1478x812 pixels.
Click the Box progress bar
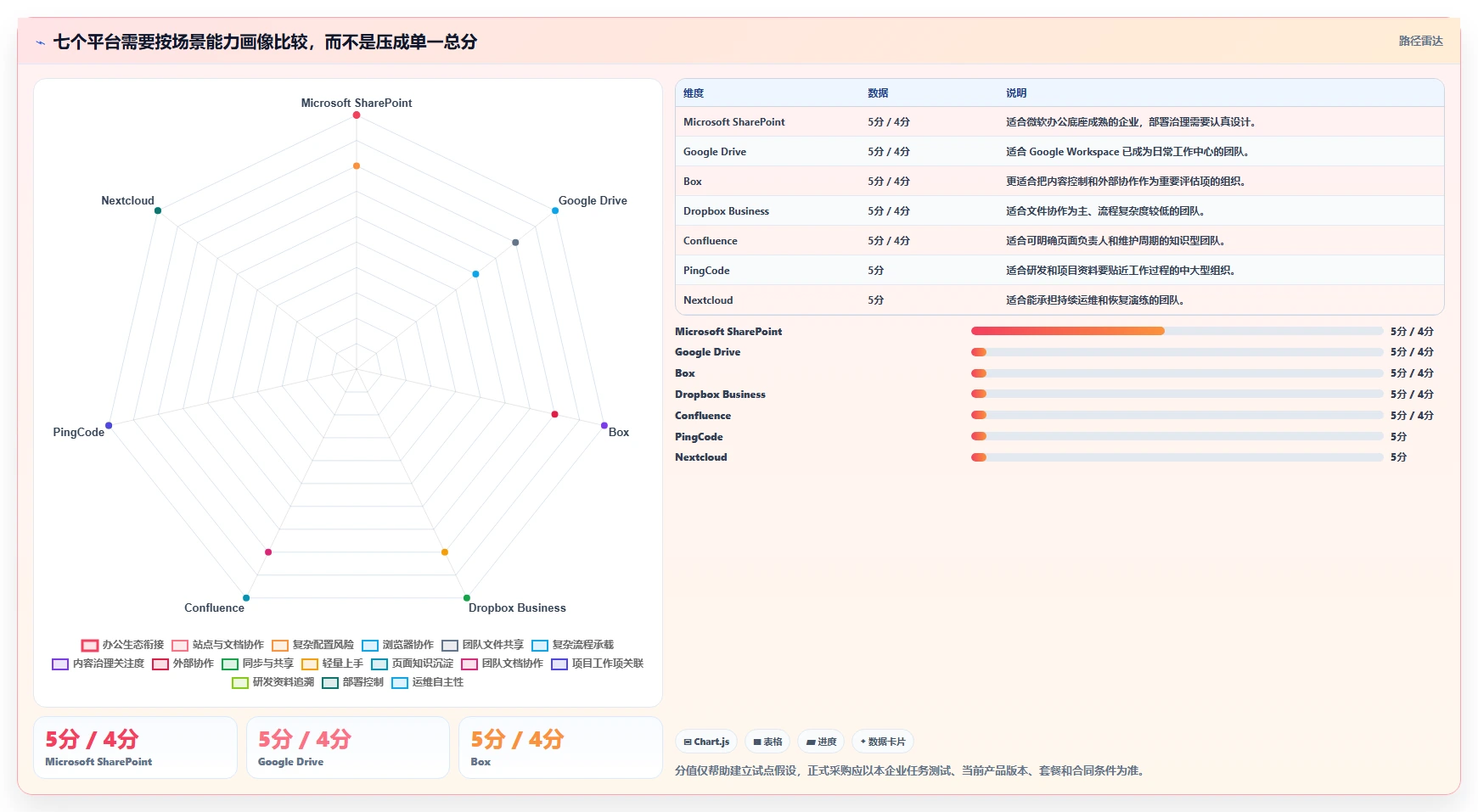[x=1177, y=373]
